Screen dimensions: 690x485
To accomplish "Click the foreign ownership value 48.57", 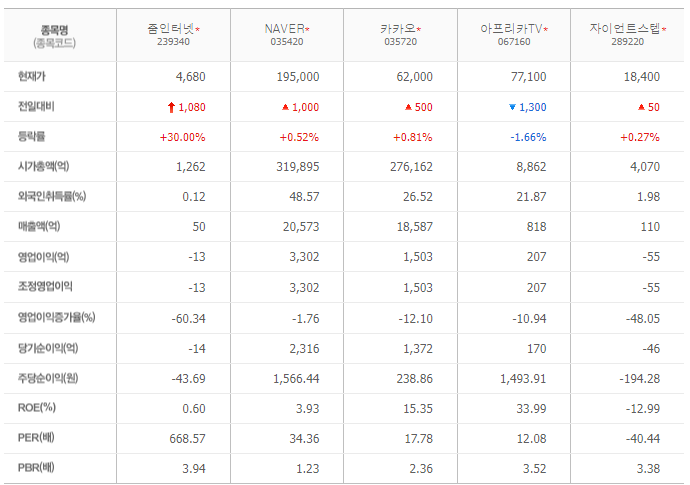I will pyautogui.click(x=304, y=197).
